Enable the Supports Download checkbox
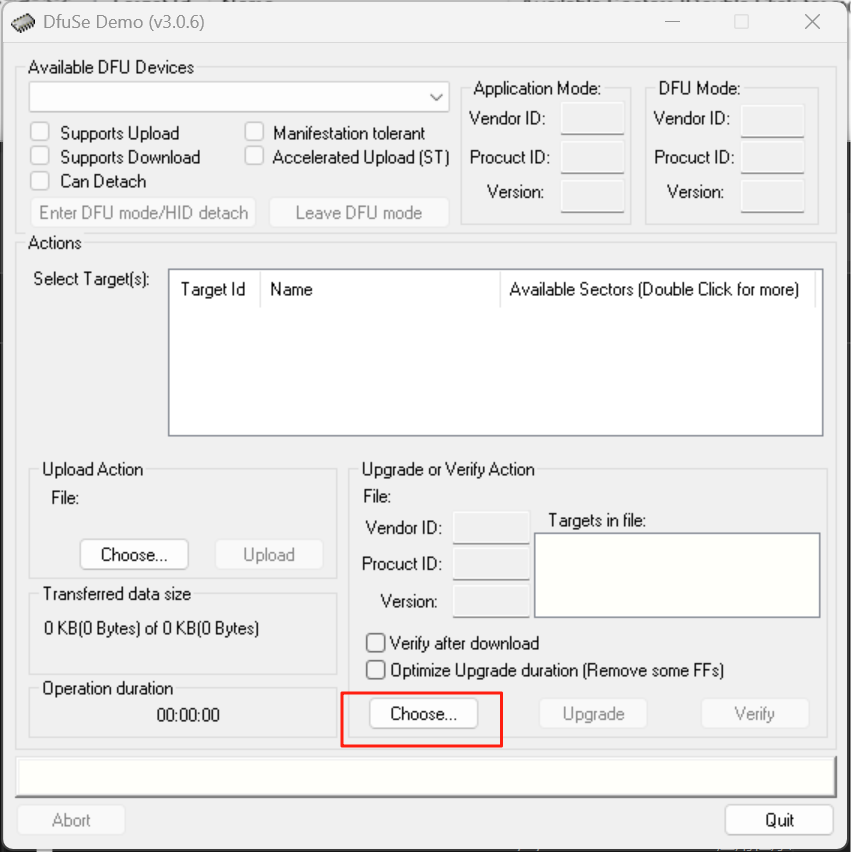Viewport: 851px width, 852px height. click(x=39, y=156)
